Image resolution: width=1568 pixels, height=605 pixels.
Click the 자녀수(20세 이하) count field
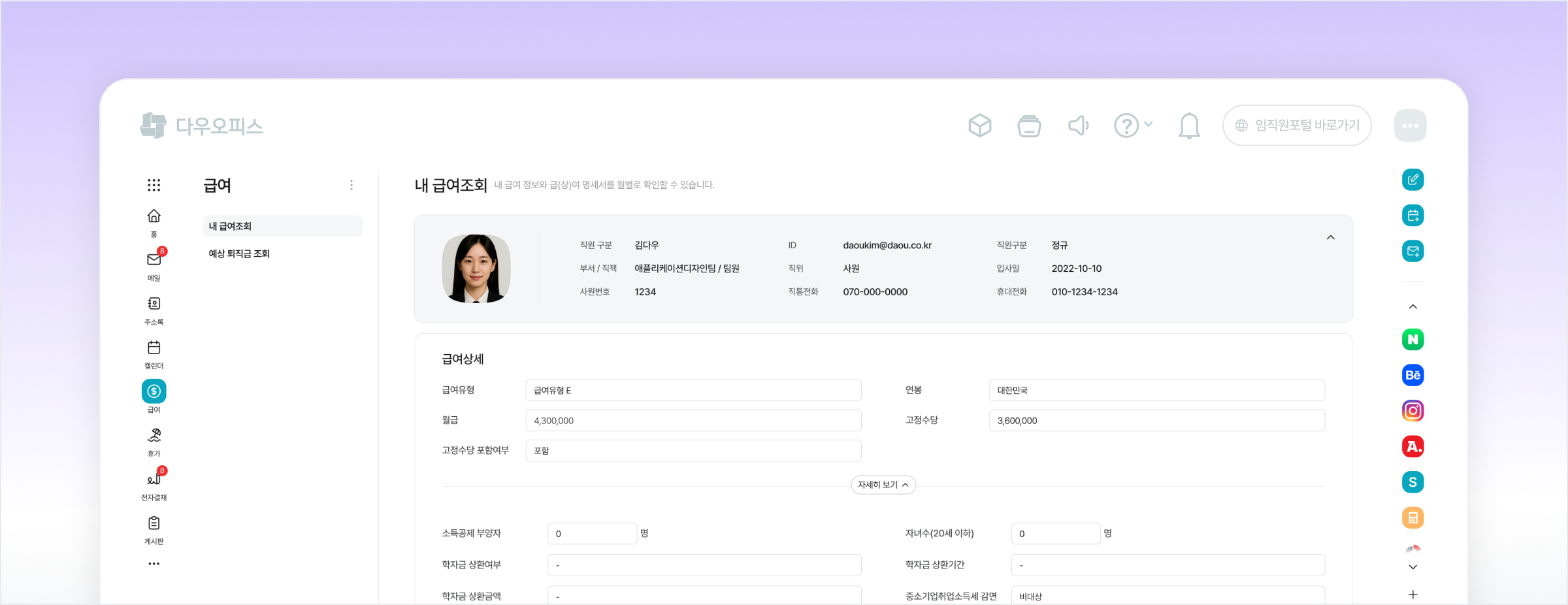1056,533
